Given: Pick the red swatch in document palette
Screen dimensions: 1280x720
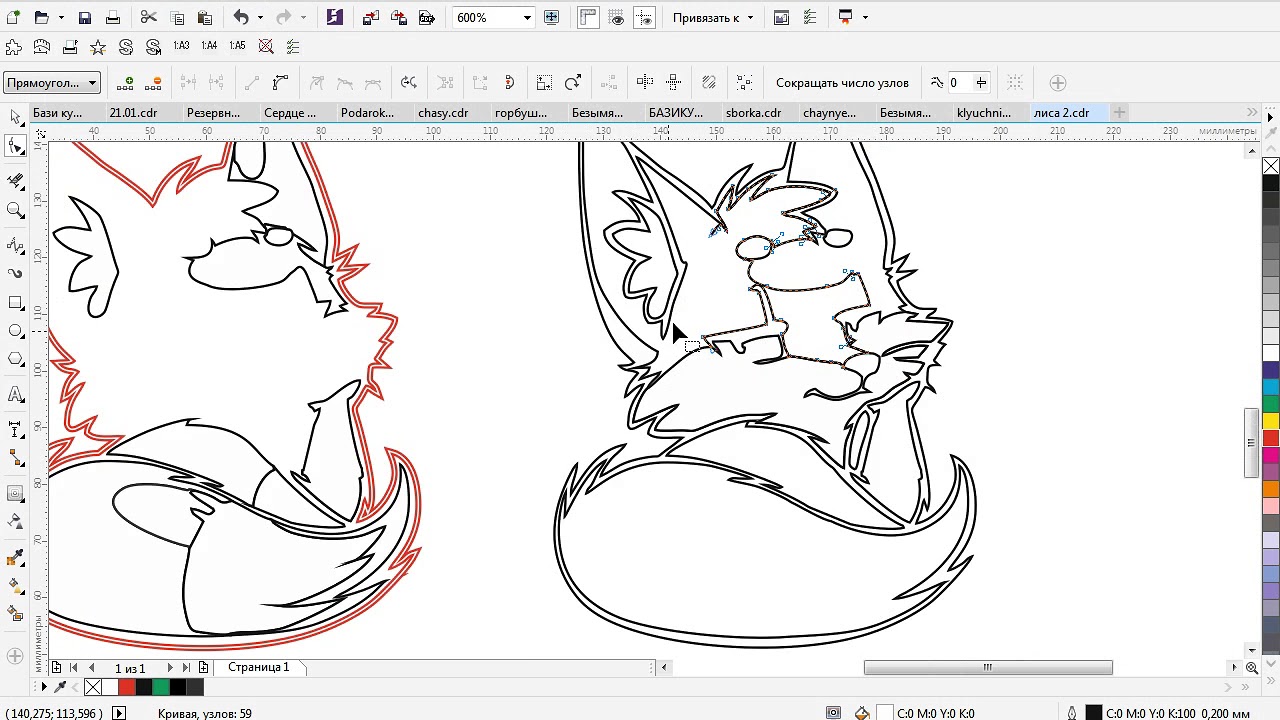Looking at the screenshot, I should tap(127, 687).
